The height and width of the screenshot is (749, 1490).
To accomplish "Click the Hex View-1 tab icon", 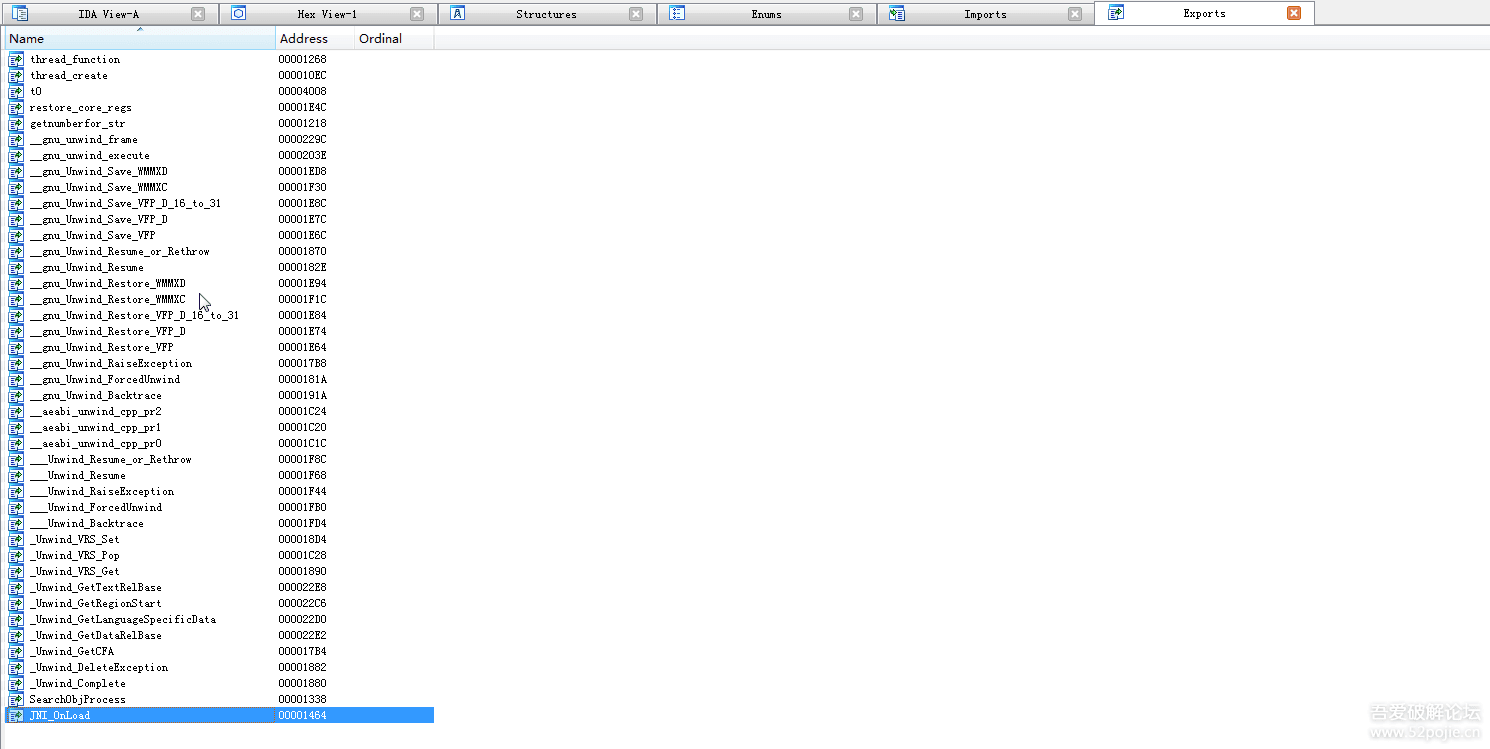I will 239,14.
